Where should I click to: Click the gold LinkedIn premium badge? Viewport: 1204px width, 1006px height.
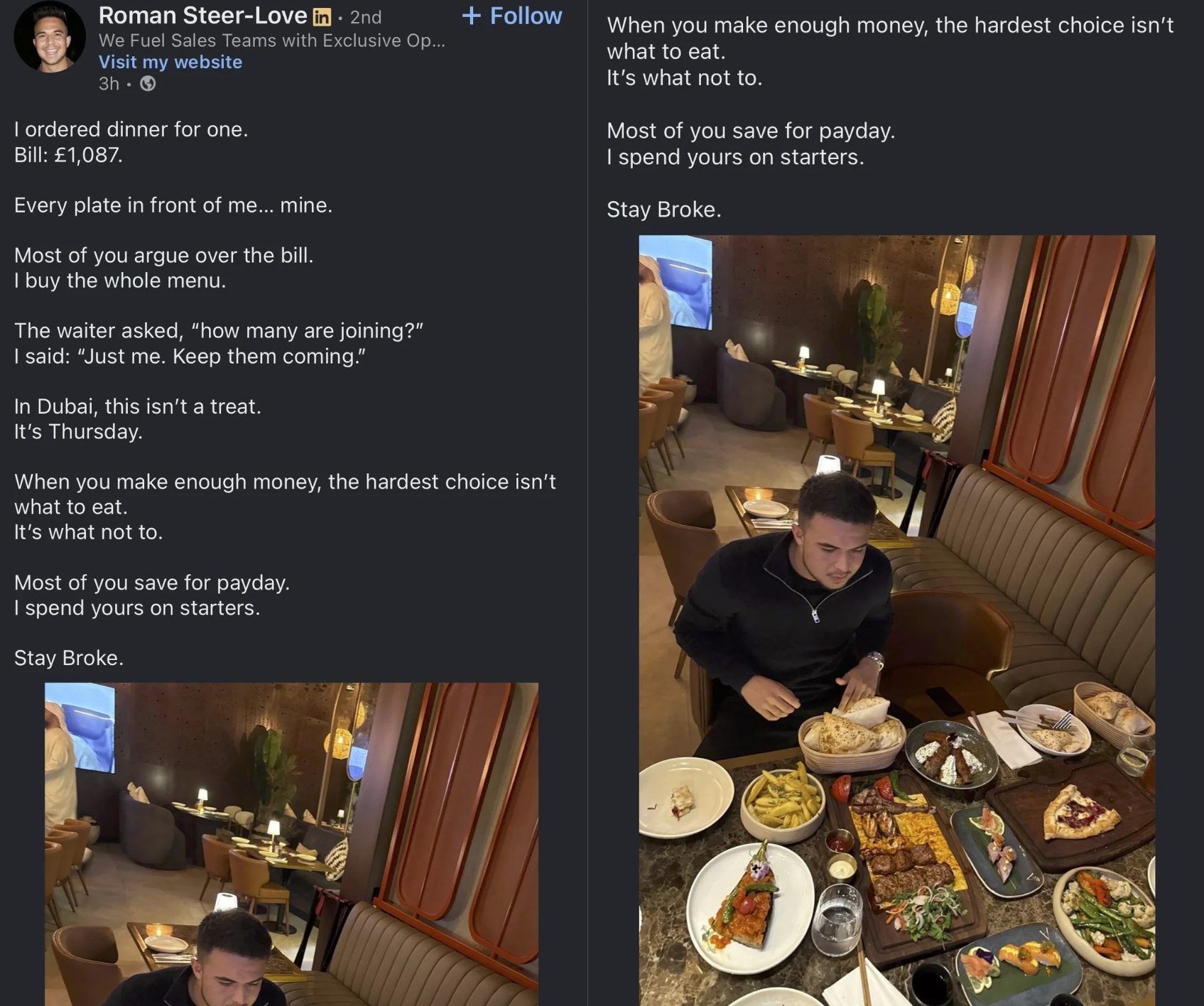point(322,17)
